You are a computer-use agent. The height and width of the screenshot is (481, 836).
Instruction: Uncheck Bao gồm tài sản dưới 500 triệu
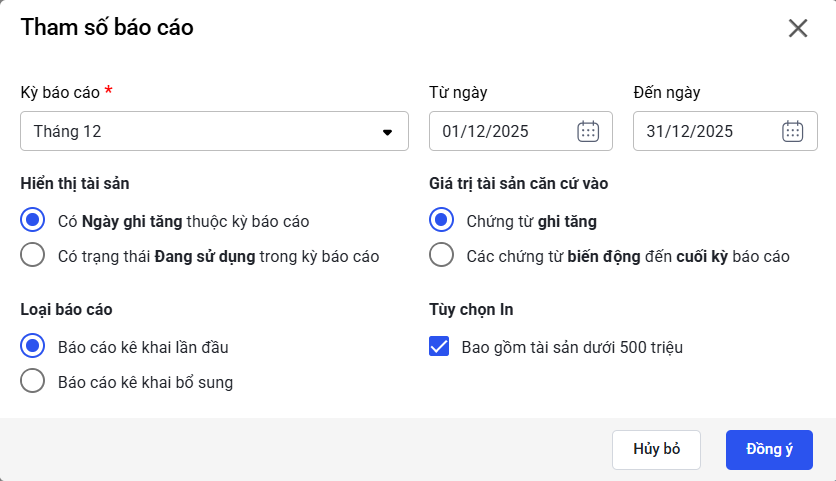pyautogui.click(x=438, y=347)
